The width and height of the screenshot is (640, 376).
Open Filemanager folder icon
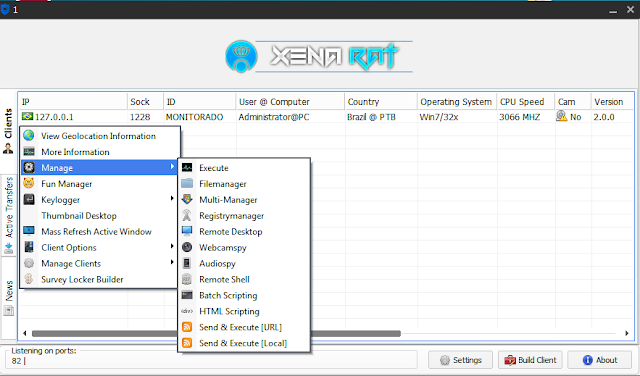click(187, 183)
